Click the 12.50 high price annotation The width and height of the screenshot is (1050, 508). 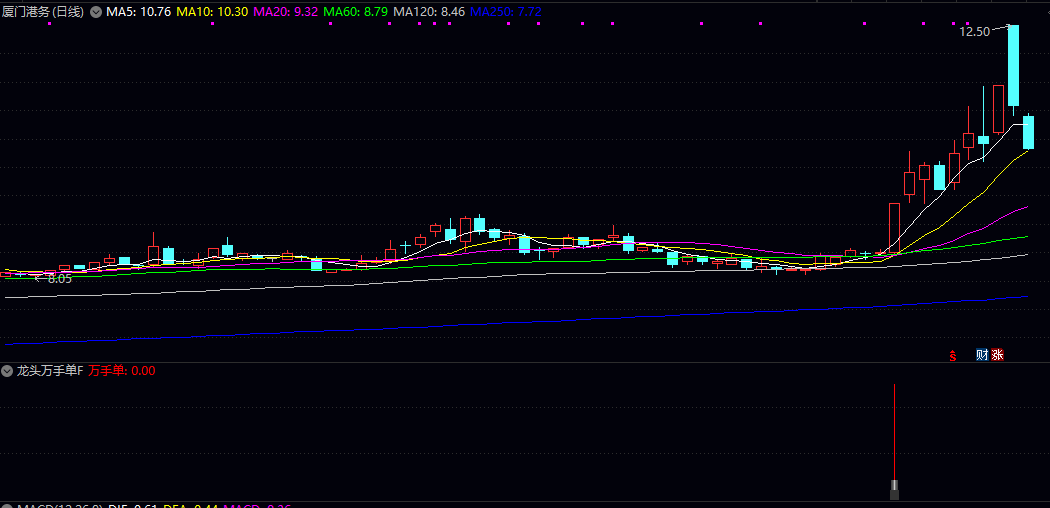tap(974, 32)
